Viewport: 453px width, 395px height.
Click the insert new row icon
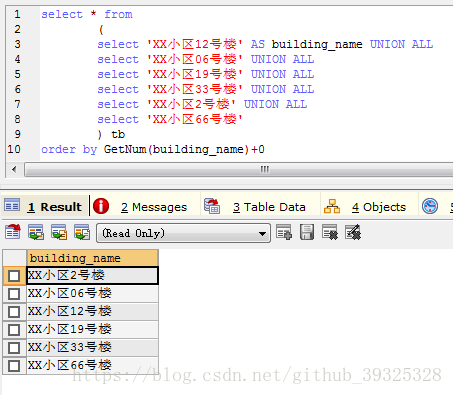(284, 232)
